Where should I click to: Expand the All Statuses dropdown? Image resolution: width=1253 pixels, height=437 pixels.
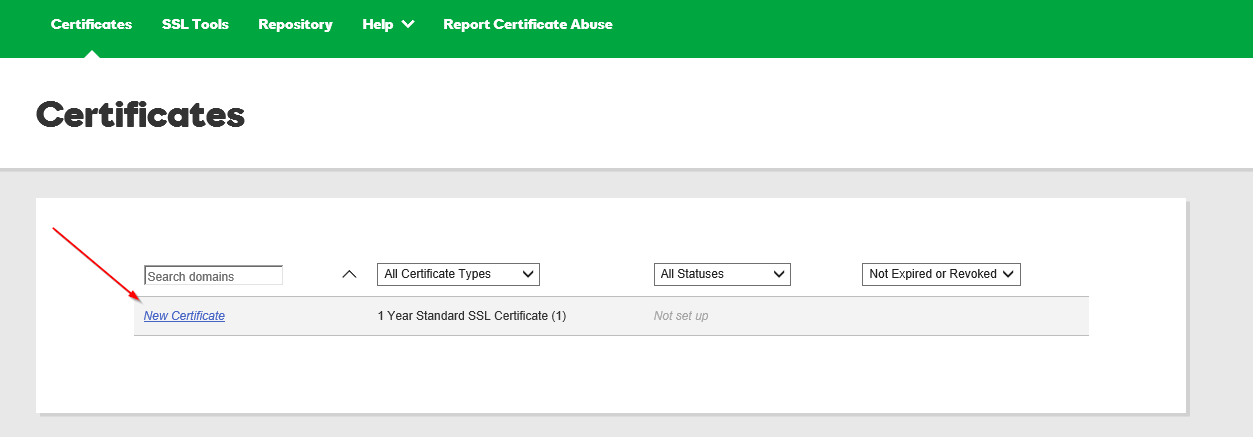pyautogui.click(x=722, y=274)
